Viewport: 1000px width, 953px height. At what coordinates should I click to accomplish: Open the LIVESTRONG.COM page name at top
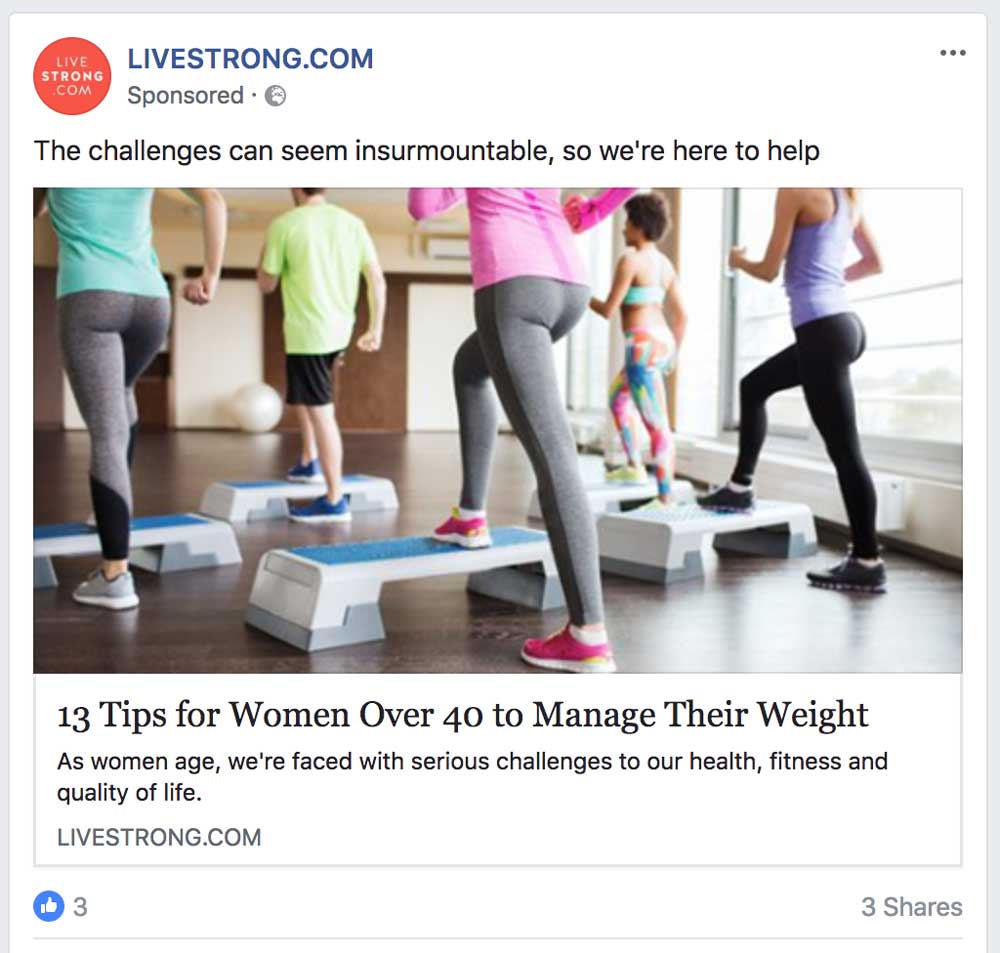click(x=250, y=59)
